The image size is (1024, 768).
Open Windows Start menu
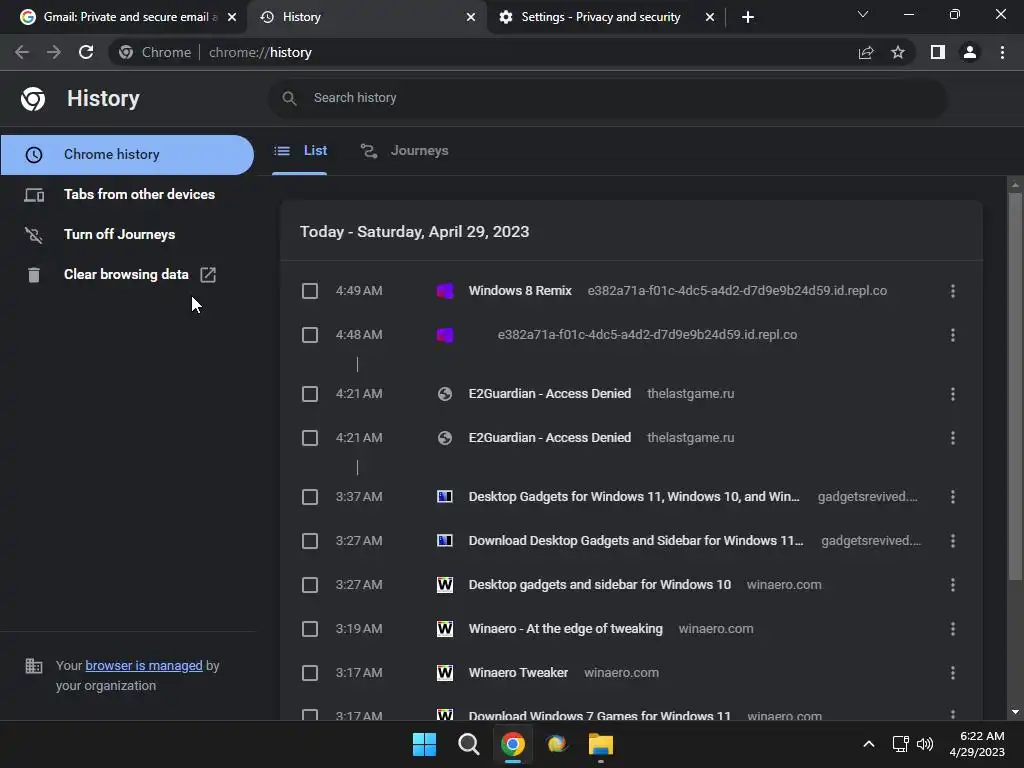point(424,744)
